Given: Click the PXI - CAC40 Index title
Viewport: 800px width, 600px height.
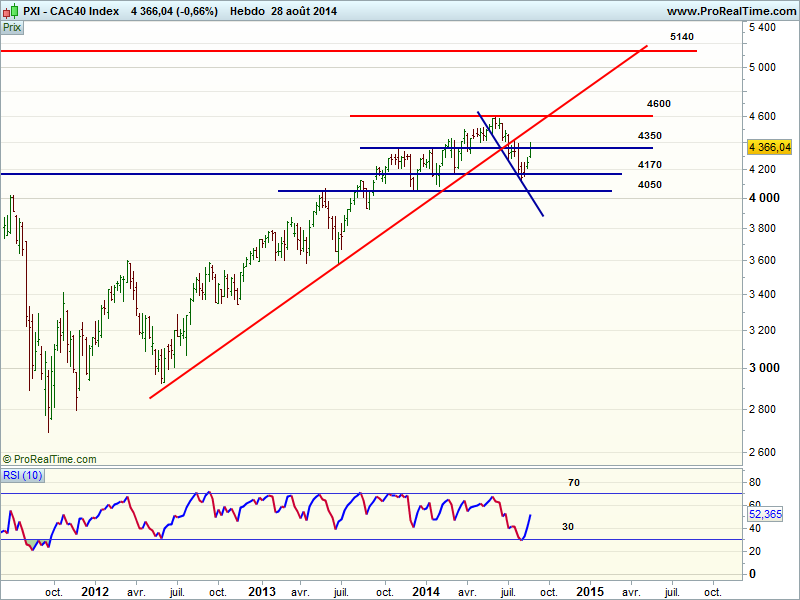Looking at the screenshot, I should [72, 11].
